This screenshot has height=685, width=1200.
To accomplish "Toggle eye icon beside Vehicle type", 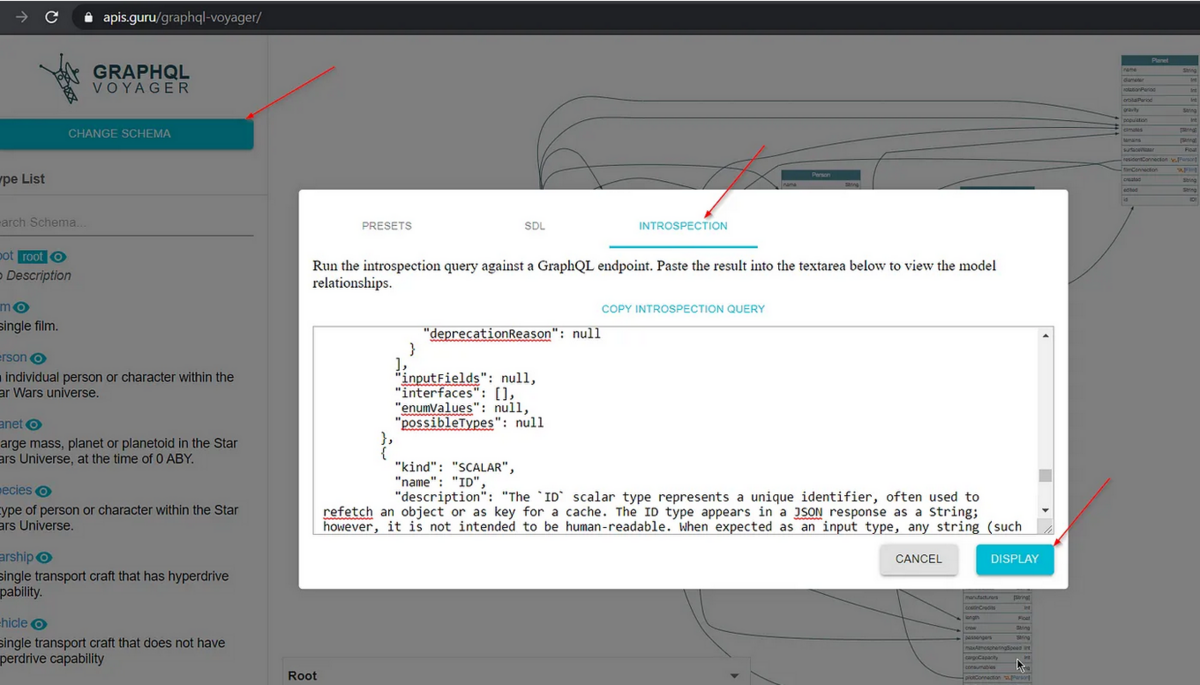I will point(39,624).
